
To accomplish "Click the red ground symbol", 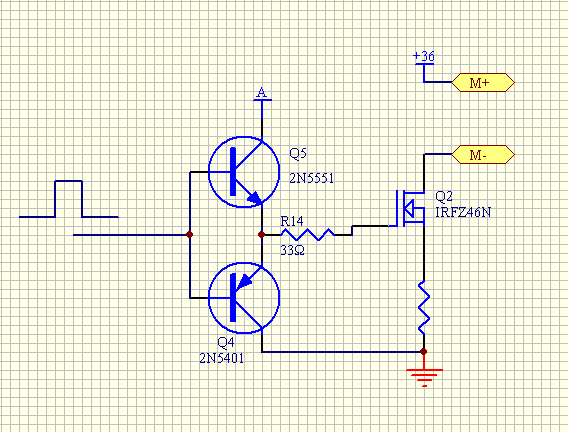I will (424, 378).
